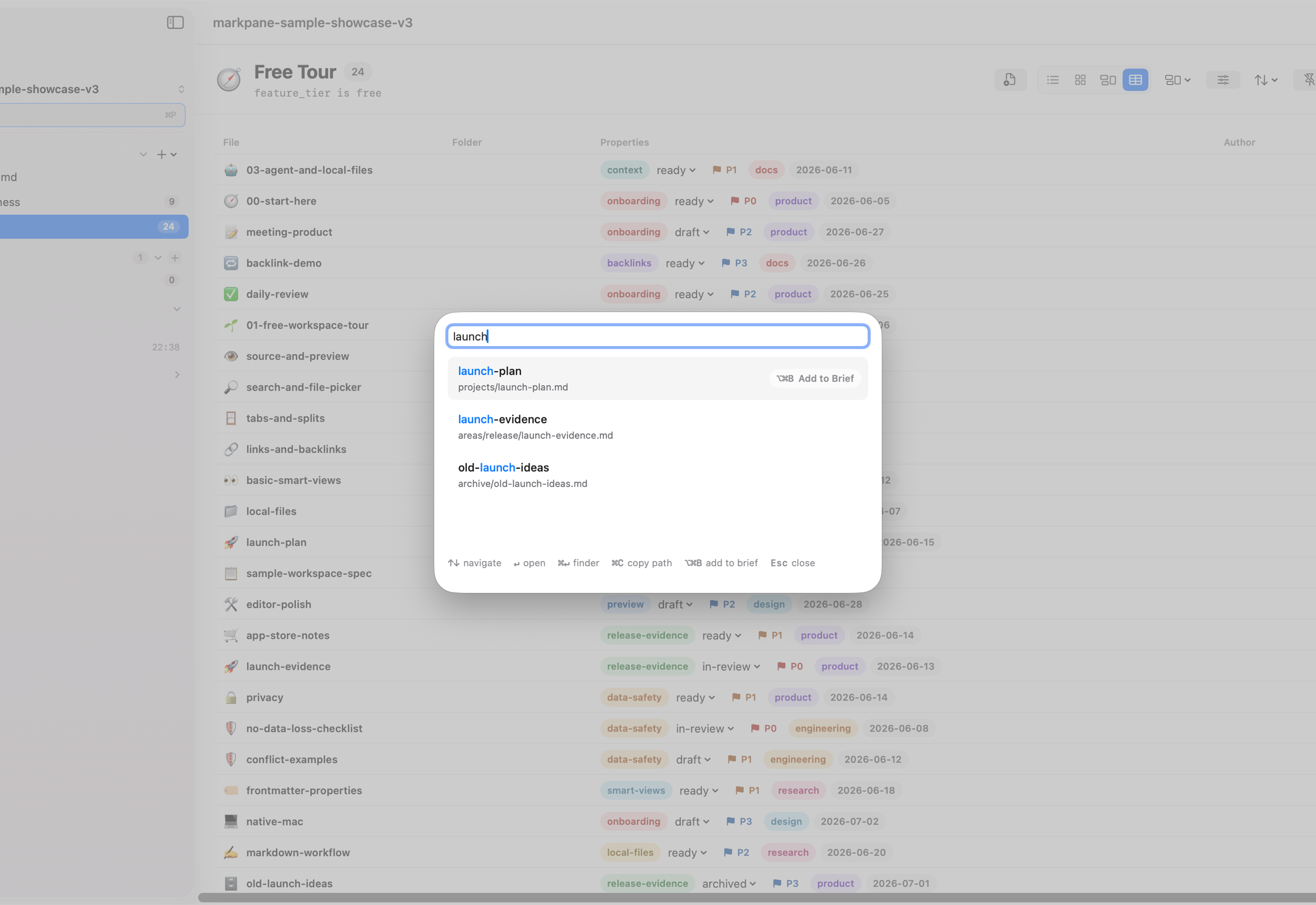The width and height of the screenshot is (1316, 905).
Task: Select launch-plan result in quick open
Action: [x=658, y=379]
